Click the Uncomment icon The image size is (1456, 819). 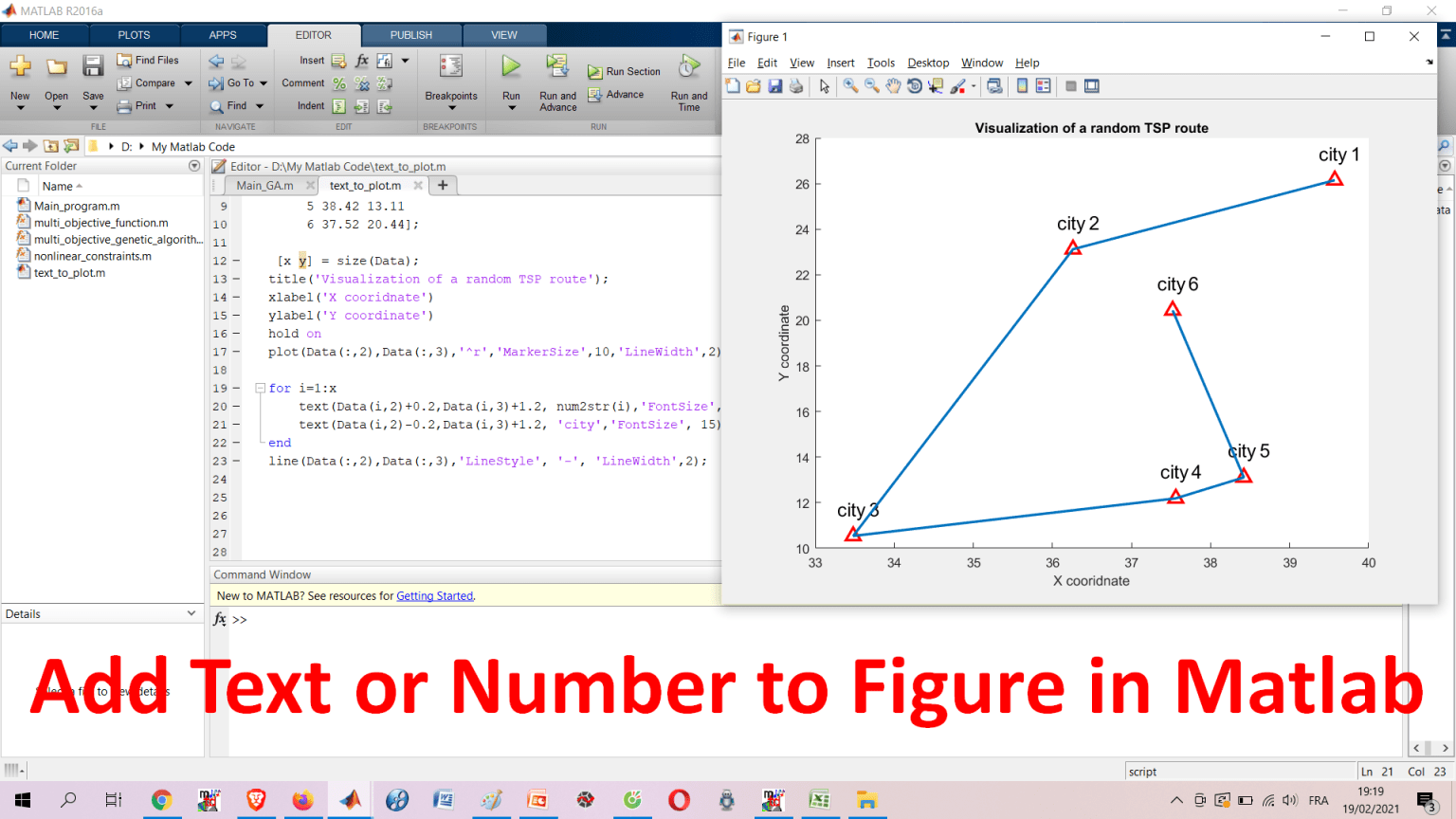point(361,83)
